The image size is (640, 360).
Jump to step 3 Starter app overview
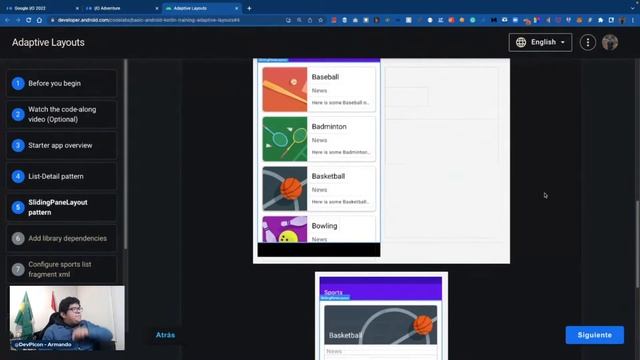pyautogui.click(x=62, y=145)
